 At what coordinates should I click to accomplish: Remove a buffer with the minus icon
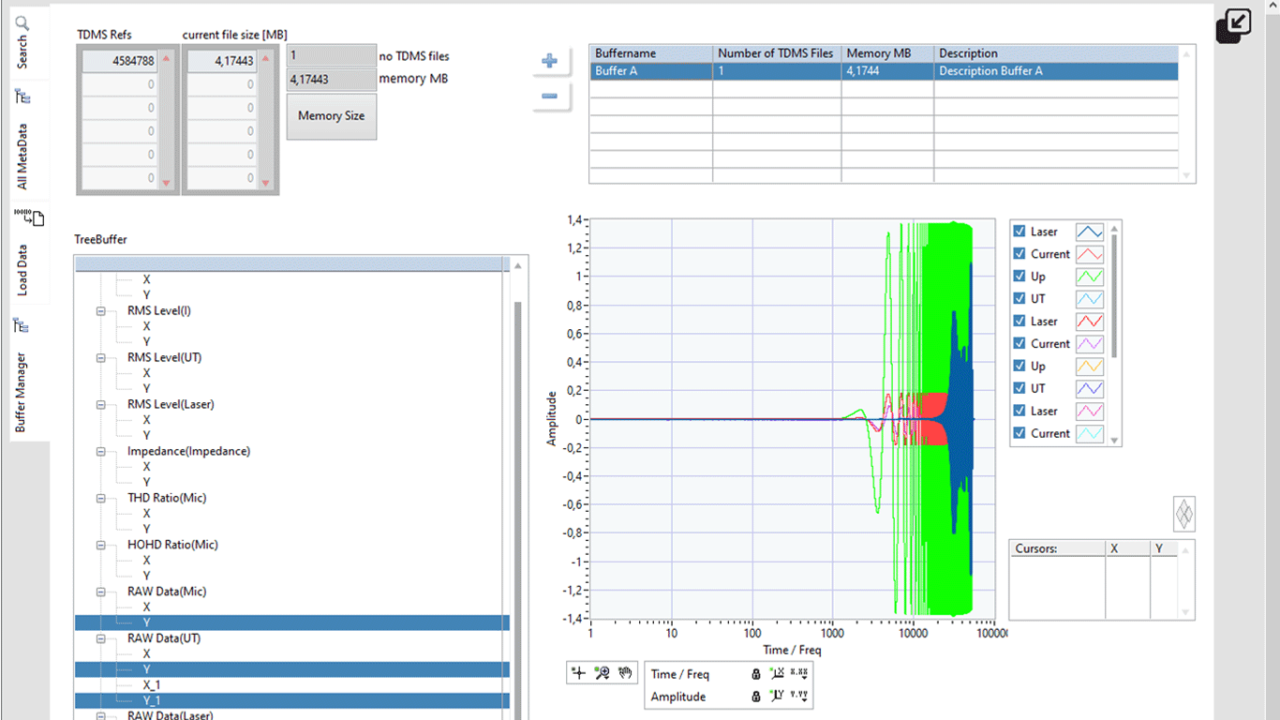(x=549, y=96)
